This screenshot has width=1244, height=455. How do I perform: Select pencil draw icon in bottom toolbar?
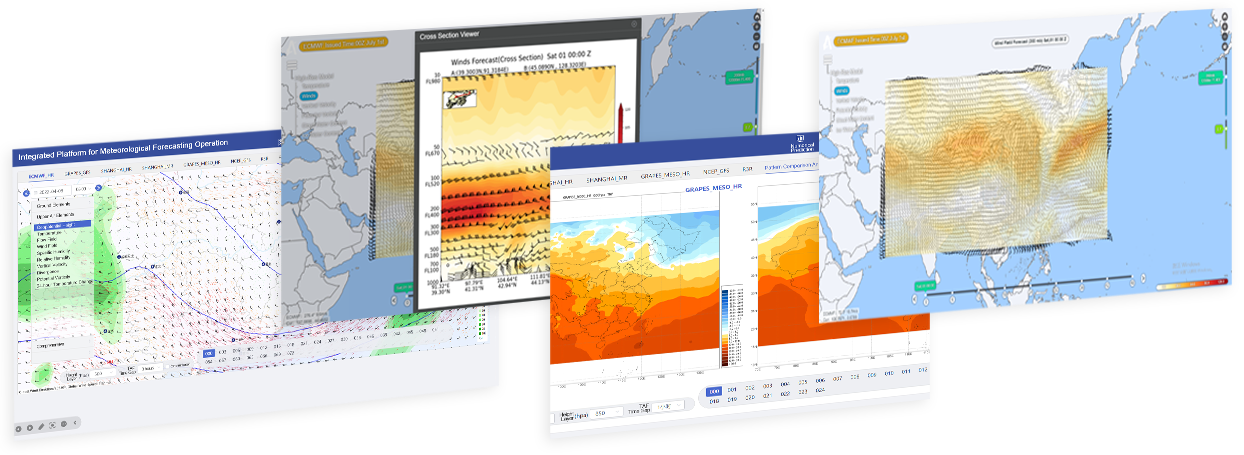[41, 427]
